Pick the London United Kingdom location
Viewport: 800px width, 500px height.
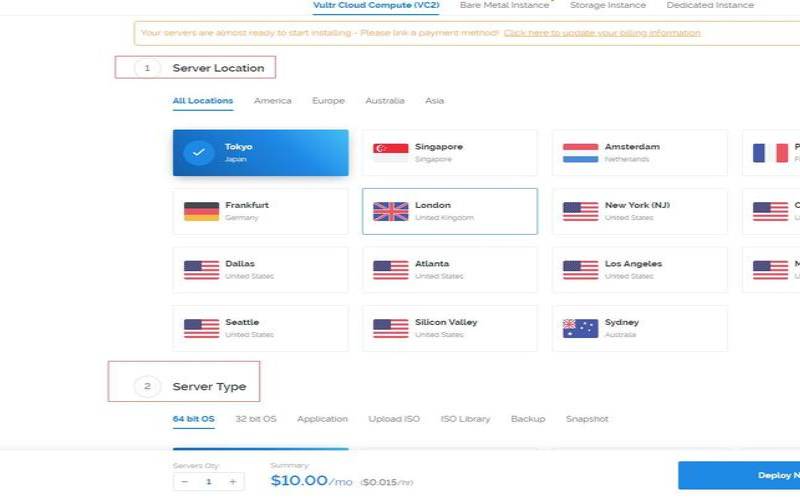click(449, 211)
